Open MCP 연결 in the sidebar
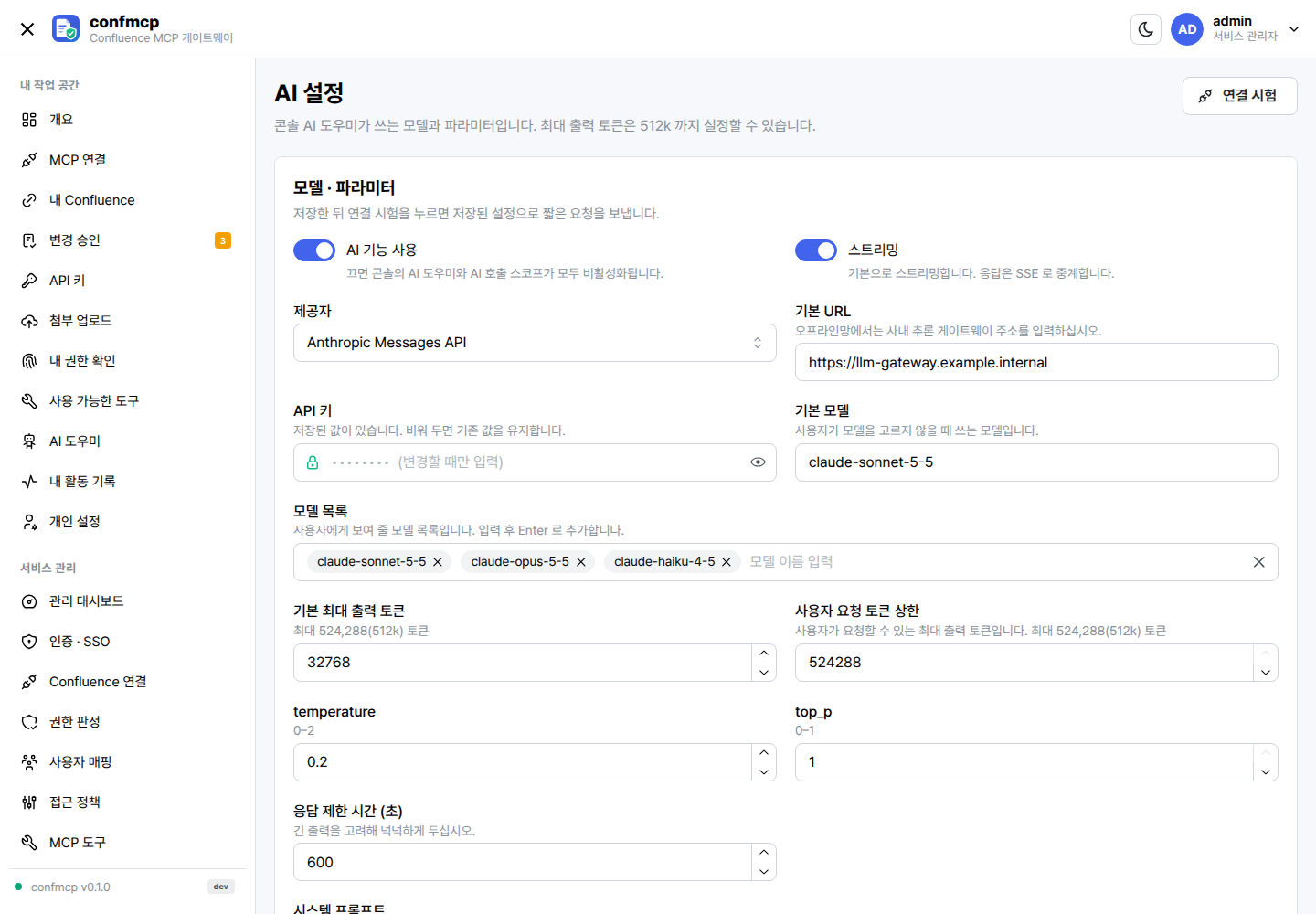The width and height of the screenshot is (1316, 914). click(127, 160)
